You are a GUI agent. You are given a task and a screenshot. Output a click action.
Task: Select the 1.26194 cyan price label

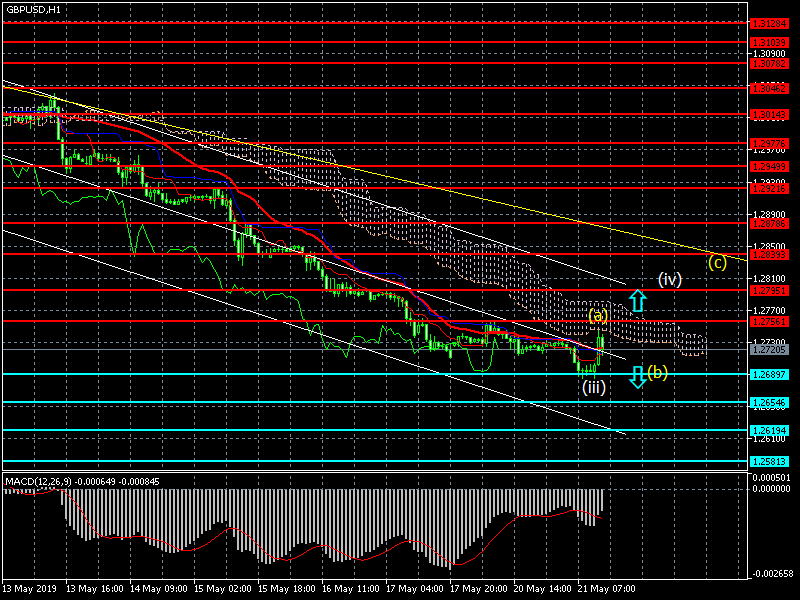(769, 431)
